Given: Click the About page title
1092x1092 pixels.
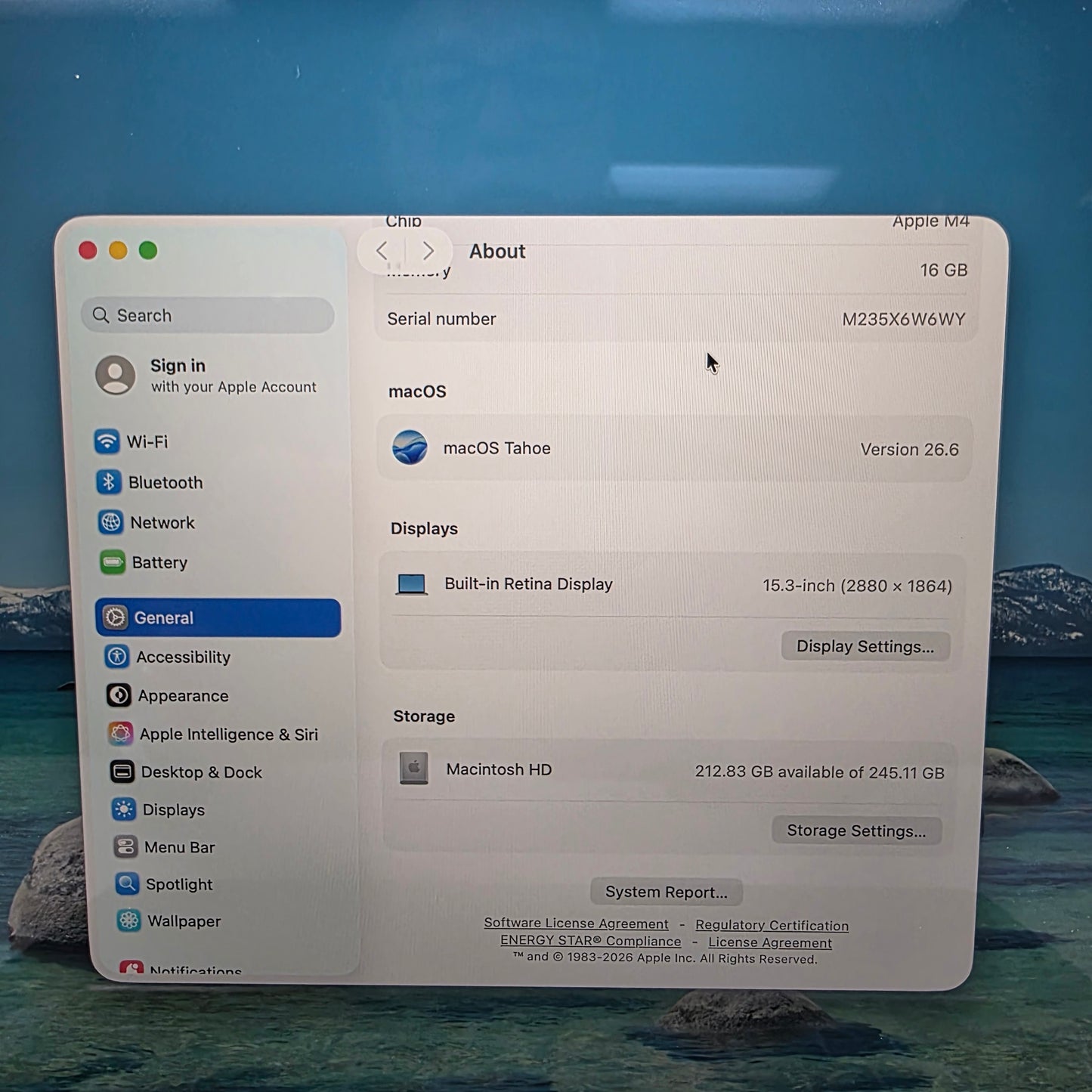Looking at the screenshot, I should (x=497, y=251).
